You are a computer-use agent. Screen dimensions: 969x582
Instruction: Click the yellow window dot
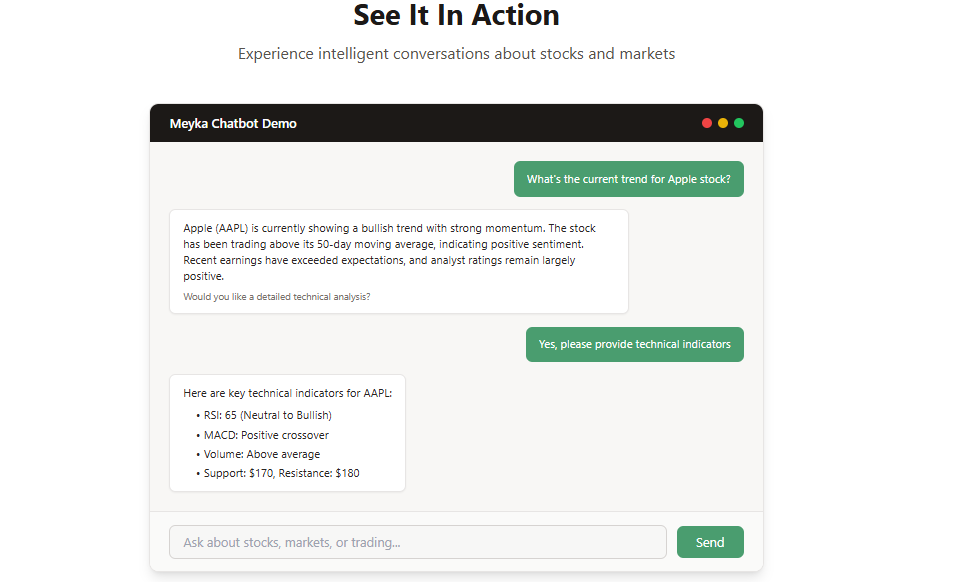[723, 122]
